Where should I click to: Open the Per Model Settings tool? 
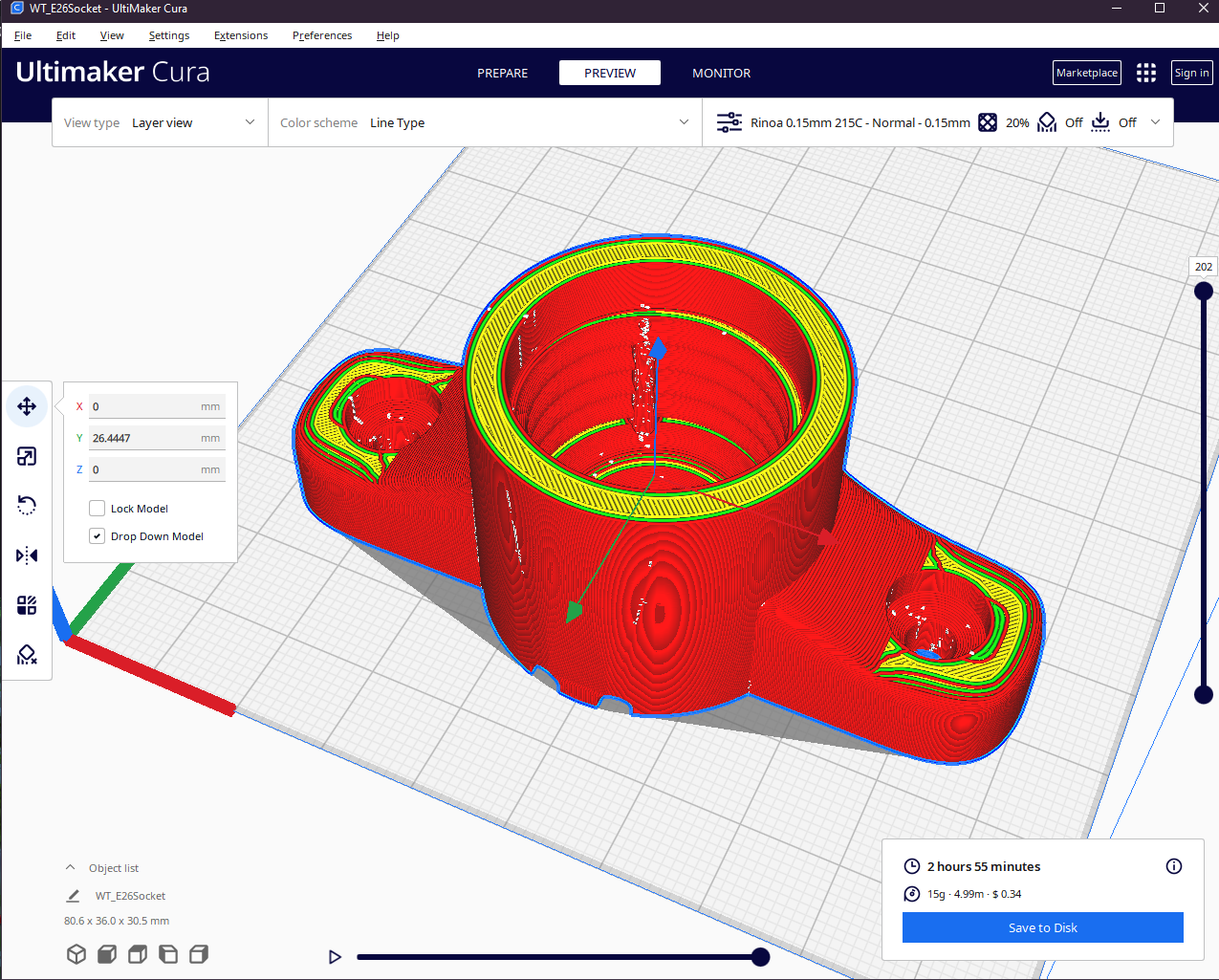tap(27, 605)
